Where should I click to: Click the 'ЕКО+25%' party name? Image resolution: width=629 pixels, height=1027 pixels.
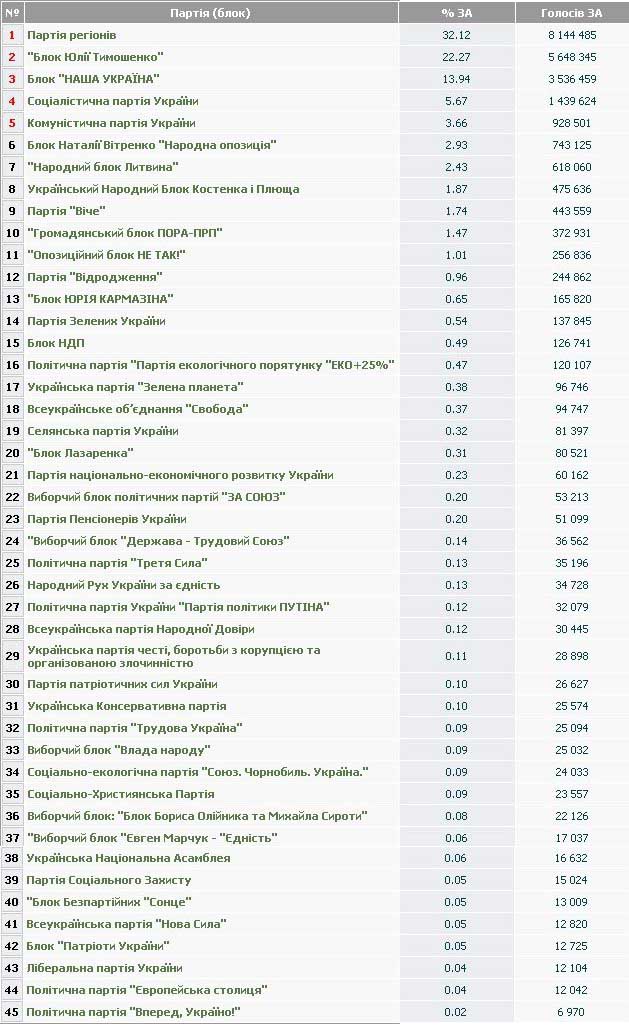[x=210, y=365]
